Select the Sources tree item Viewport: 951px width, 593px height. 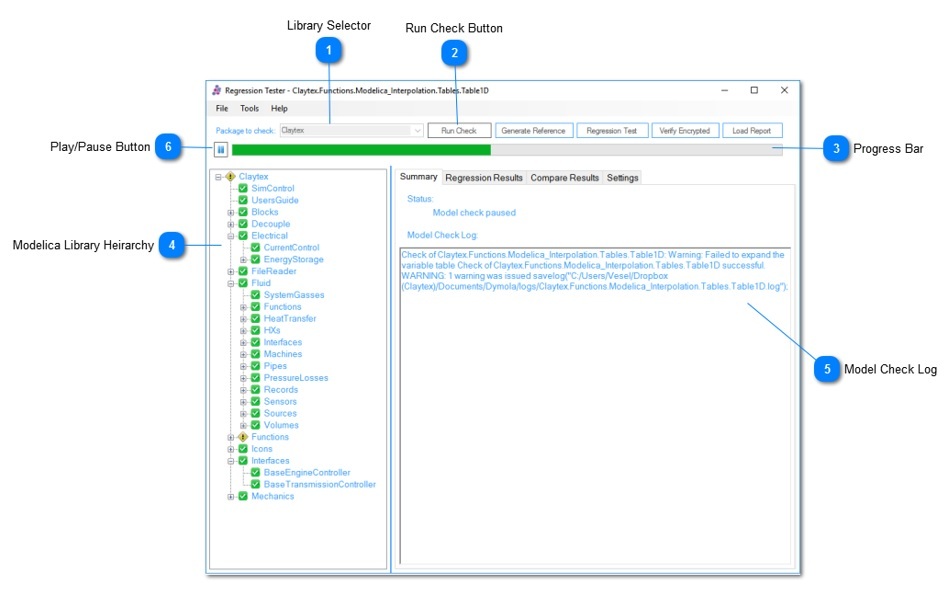click(x=280, y=413)
